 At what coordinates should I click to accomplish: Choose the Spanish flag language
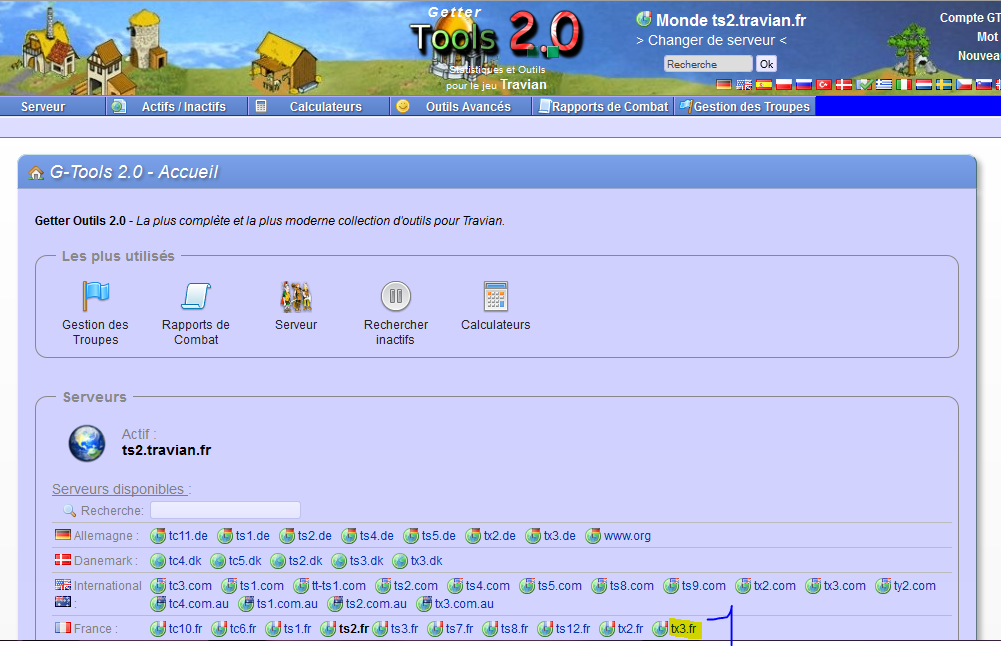point(764,84)
